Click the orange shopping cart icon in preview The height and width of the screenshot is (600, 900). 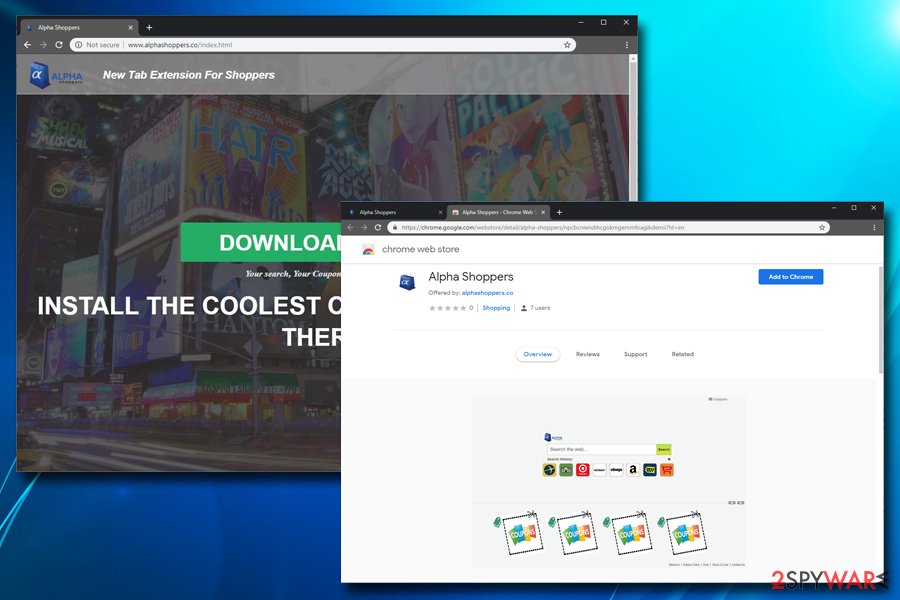tap(666, 470)
